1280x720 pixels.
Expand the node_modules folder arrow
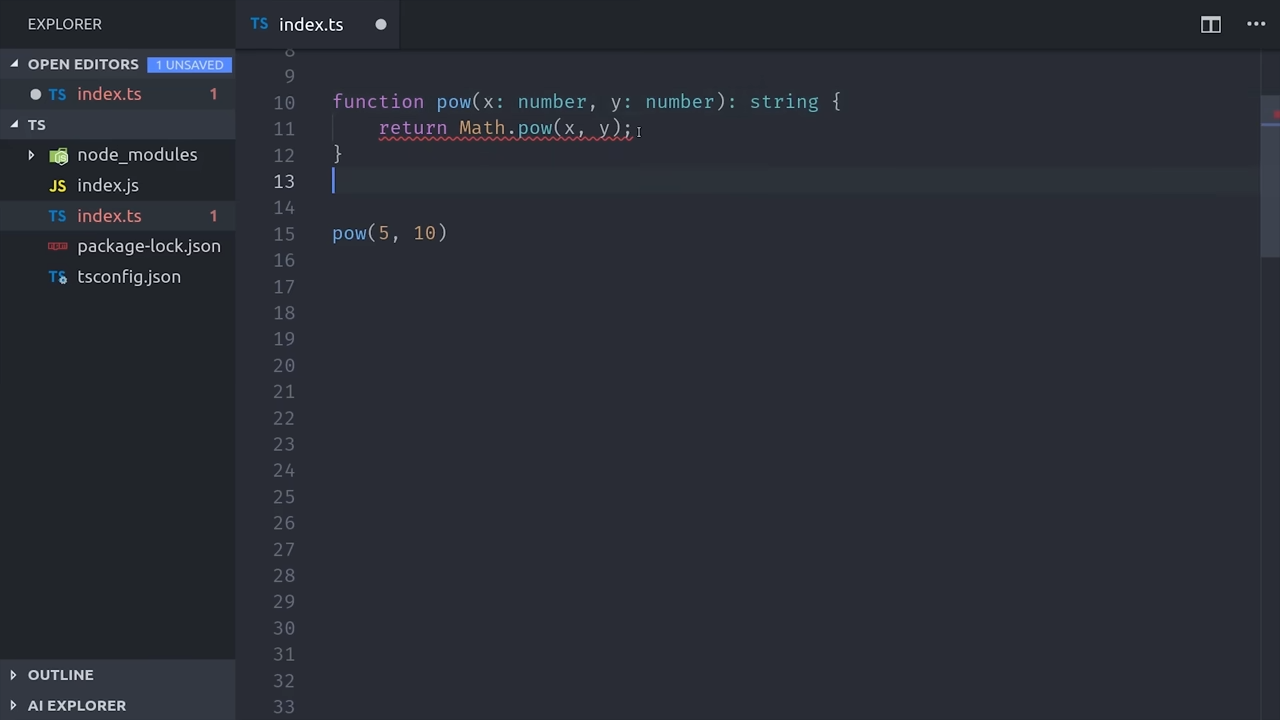tap(31, 155)
